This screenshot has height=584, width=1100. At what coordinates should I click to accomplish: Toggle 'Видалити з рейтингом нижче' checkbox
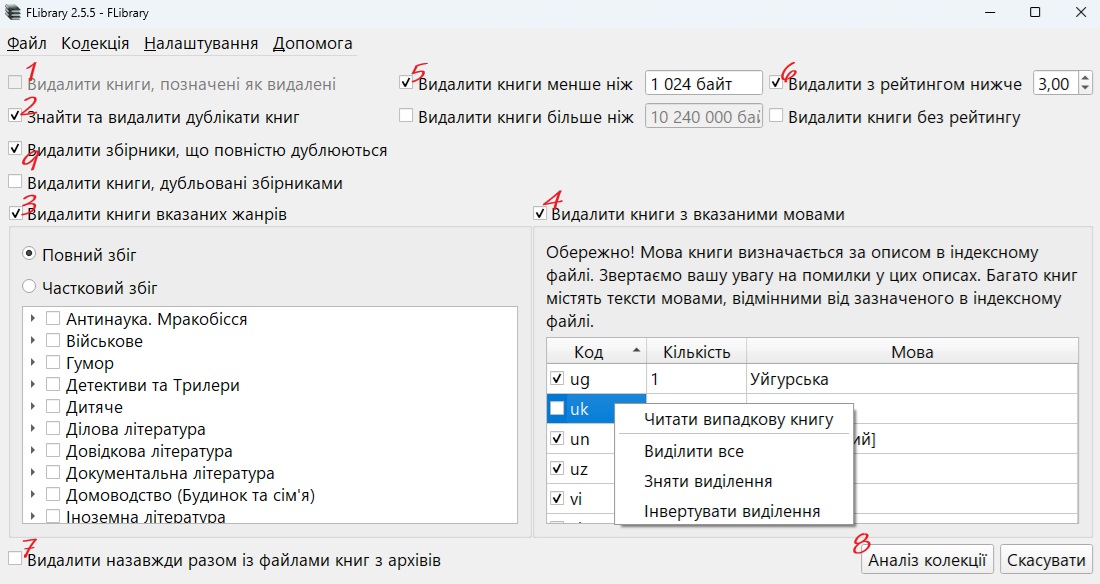coord(776,82)
